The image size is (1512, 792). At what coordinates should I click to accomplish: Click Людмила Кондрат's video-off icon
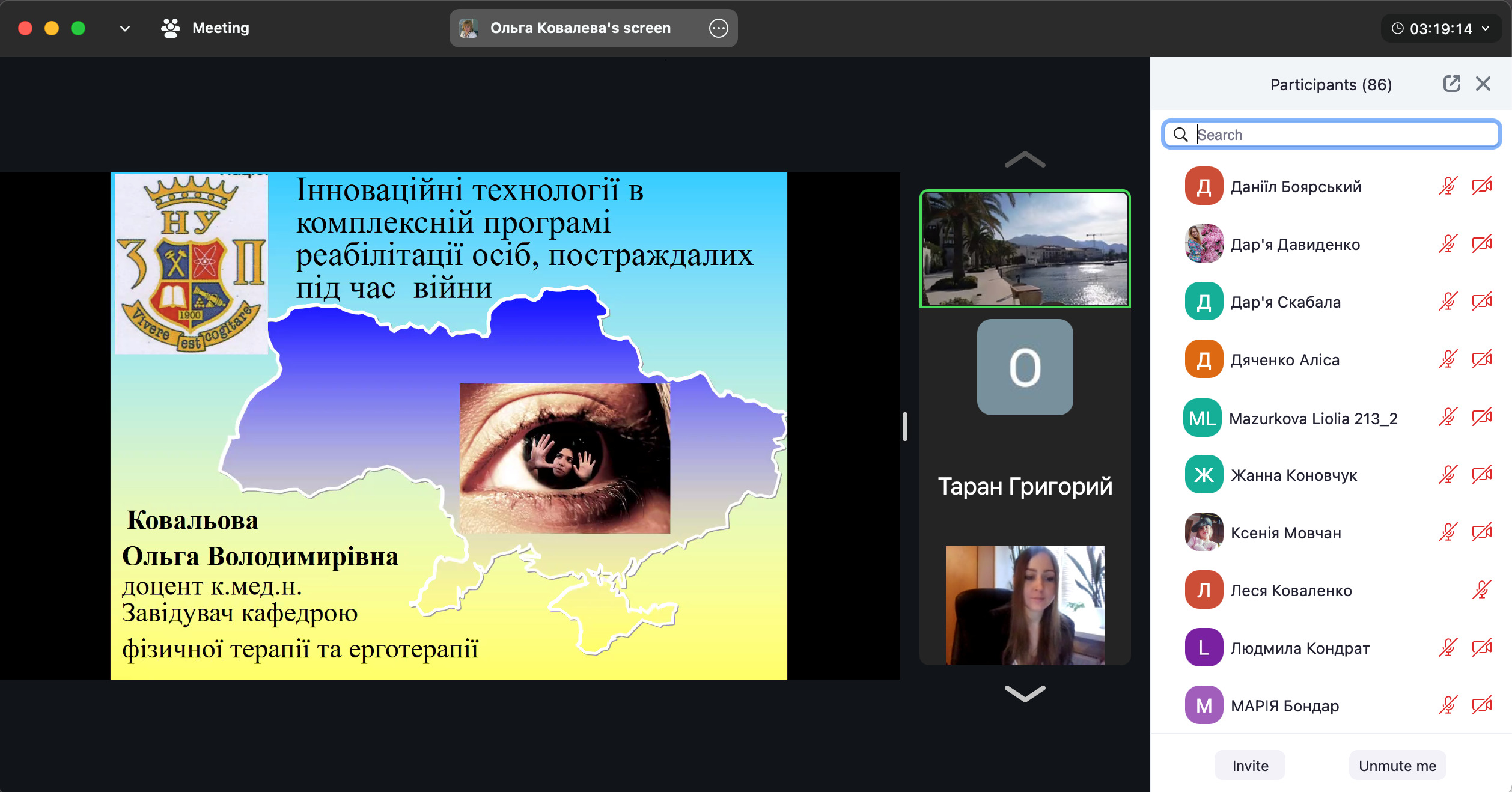1481,648
